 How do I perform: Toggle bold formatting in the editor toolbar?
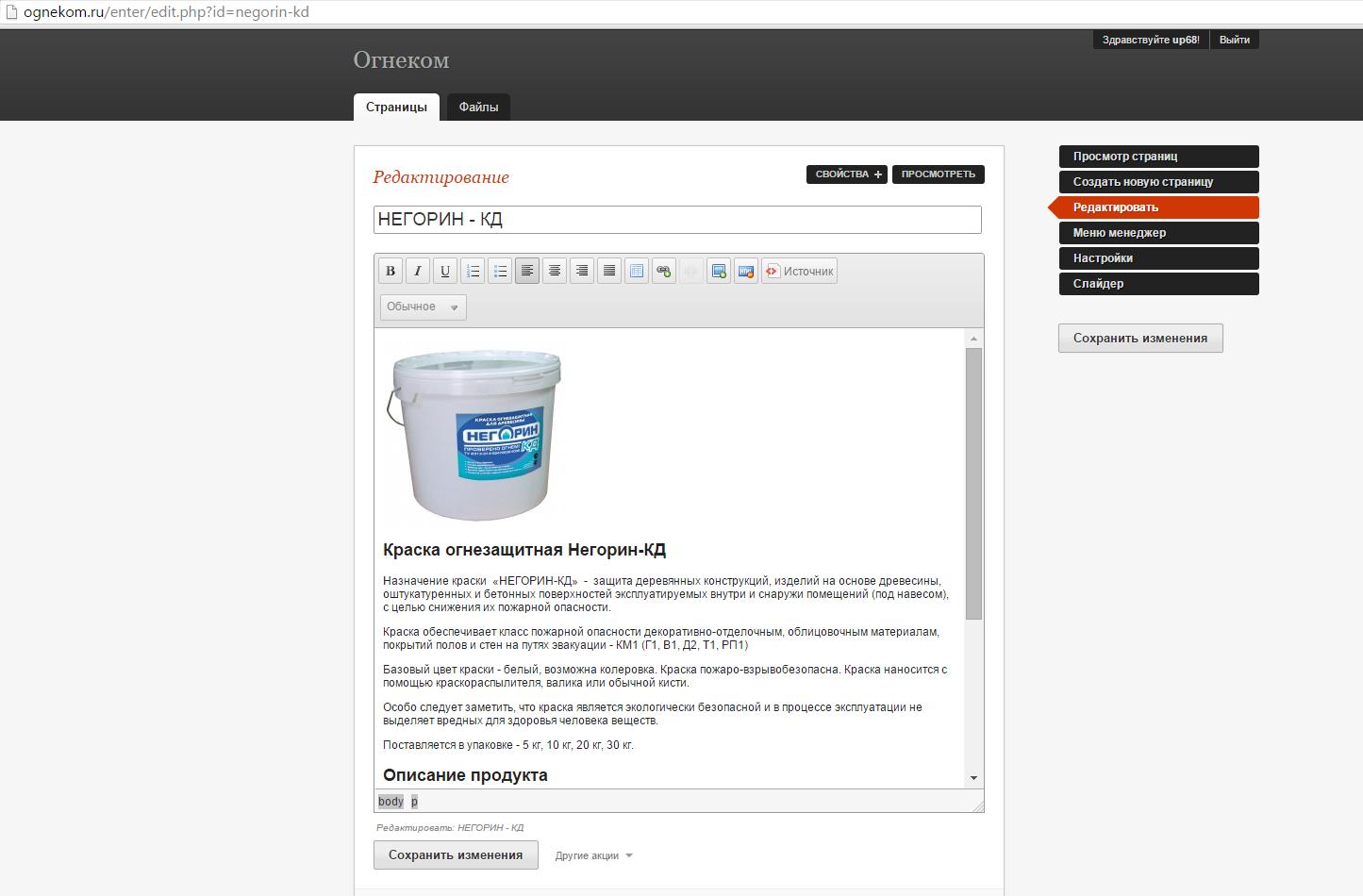click(391, 272)
